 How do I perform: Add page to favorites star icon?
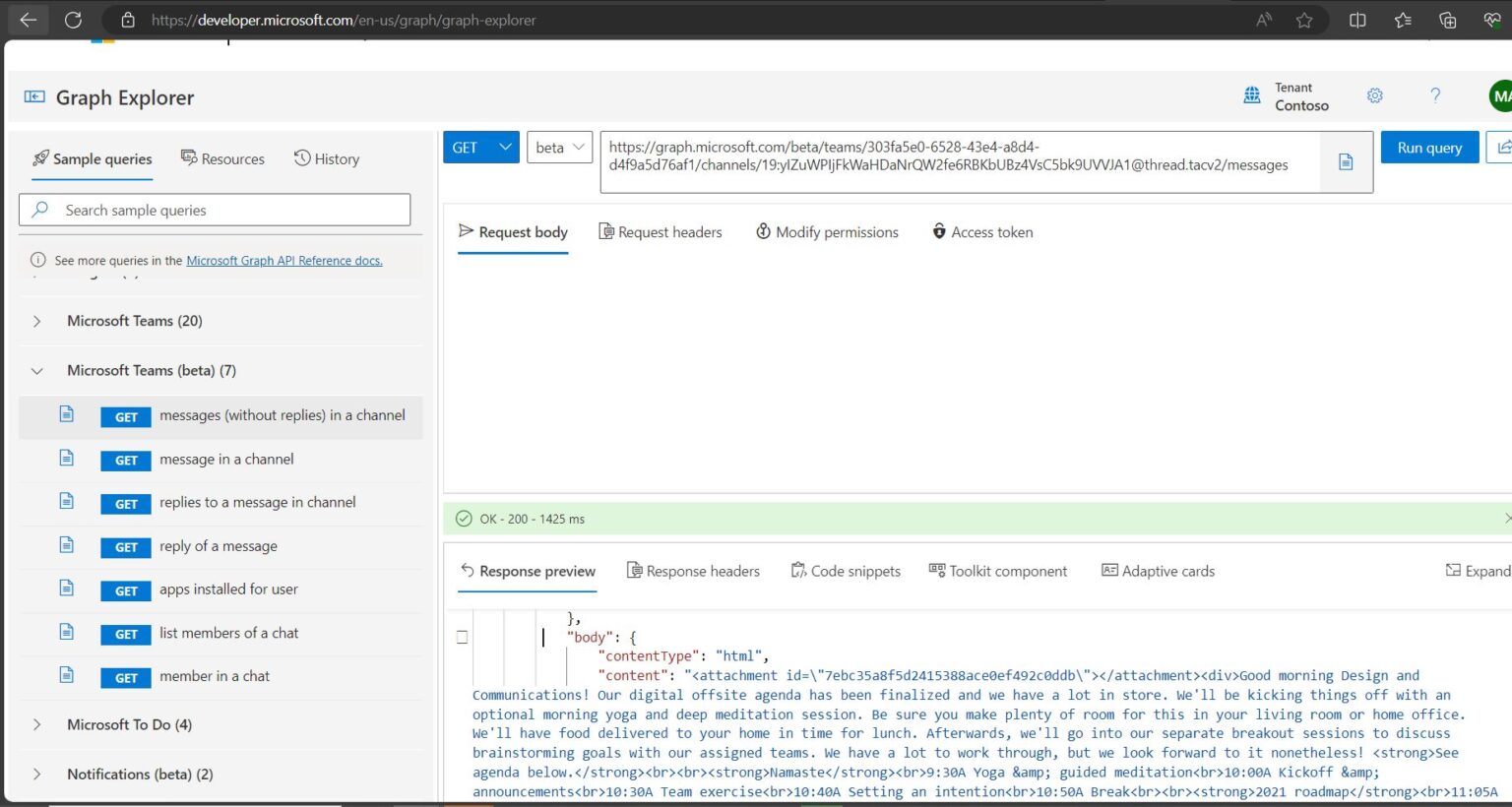1304,20
